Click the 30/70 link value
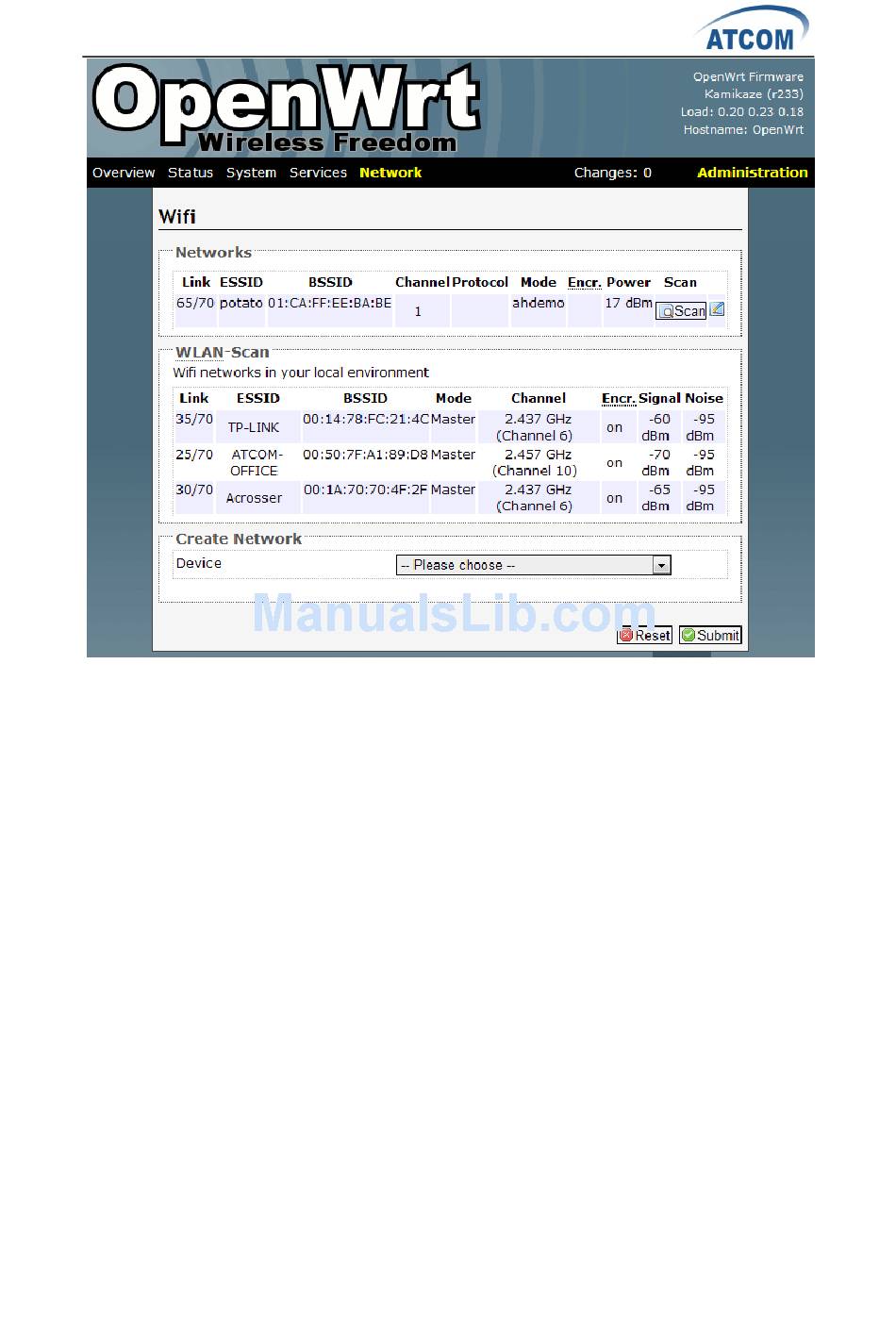Image resolution: width=896 pixels, height=1328 pixels. click(194, 490)
